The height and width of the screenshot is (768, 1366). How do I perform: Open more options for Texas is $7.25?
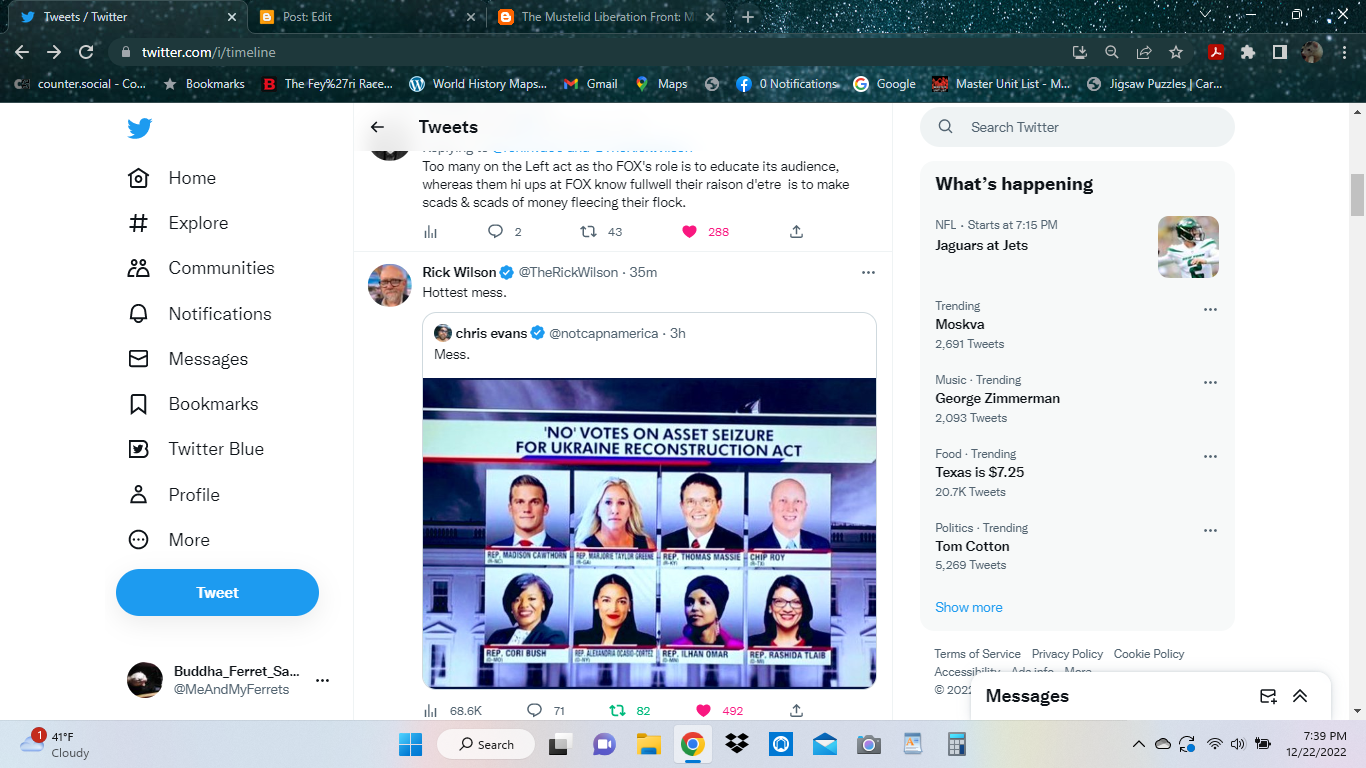(1210, 457)
